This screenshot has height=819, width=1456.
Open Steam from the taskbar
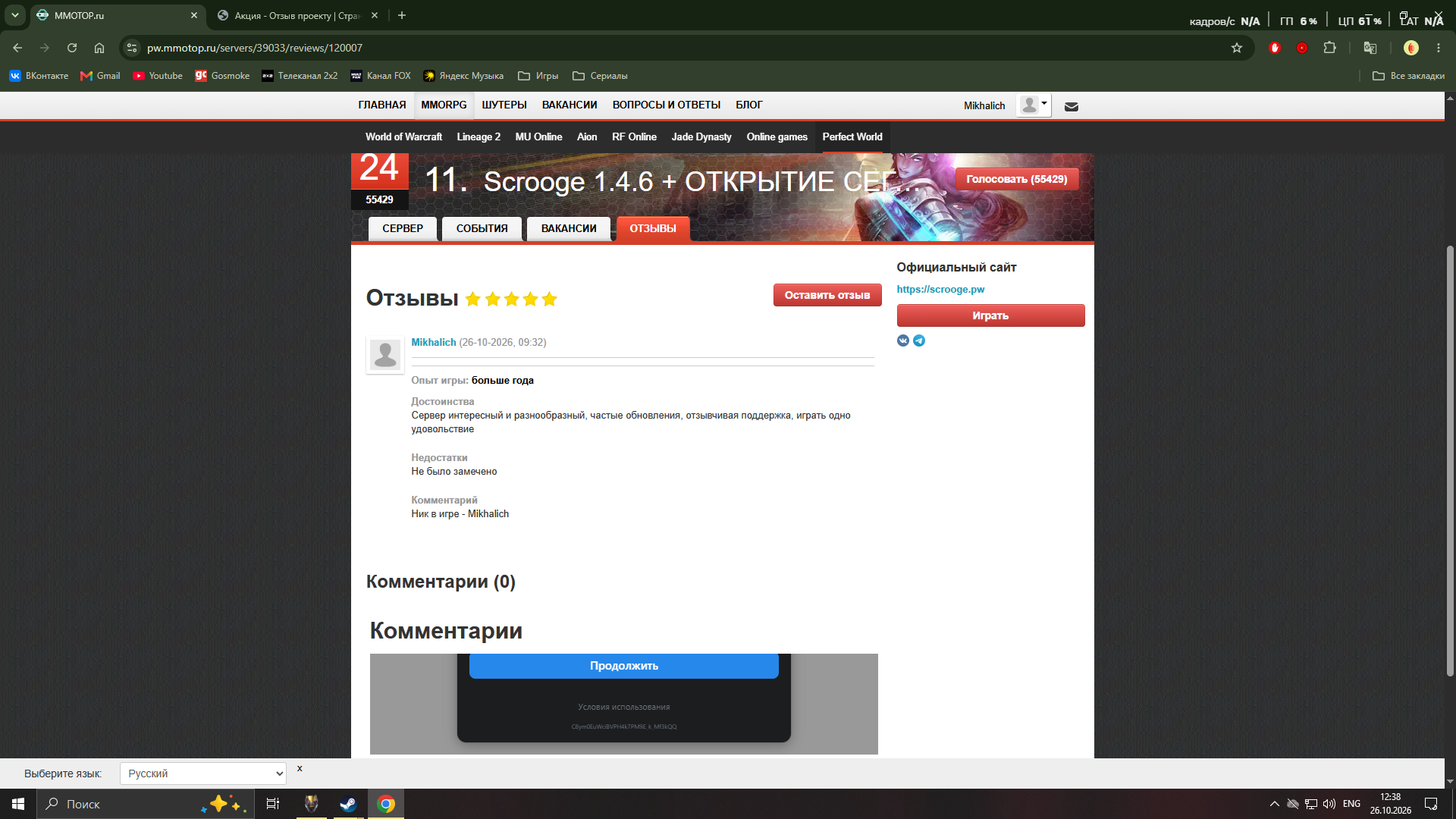348,804
